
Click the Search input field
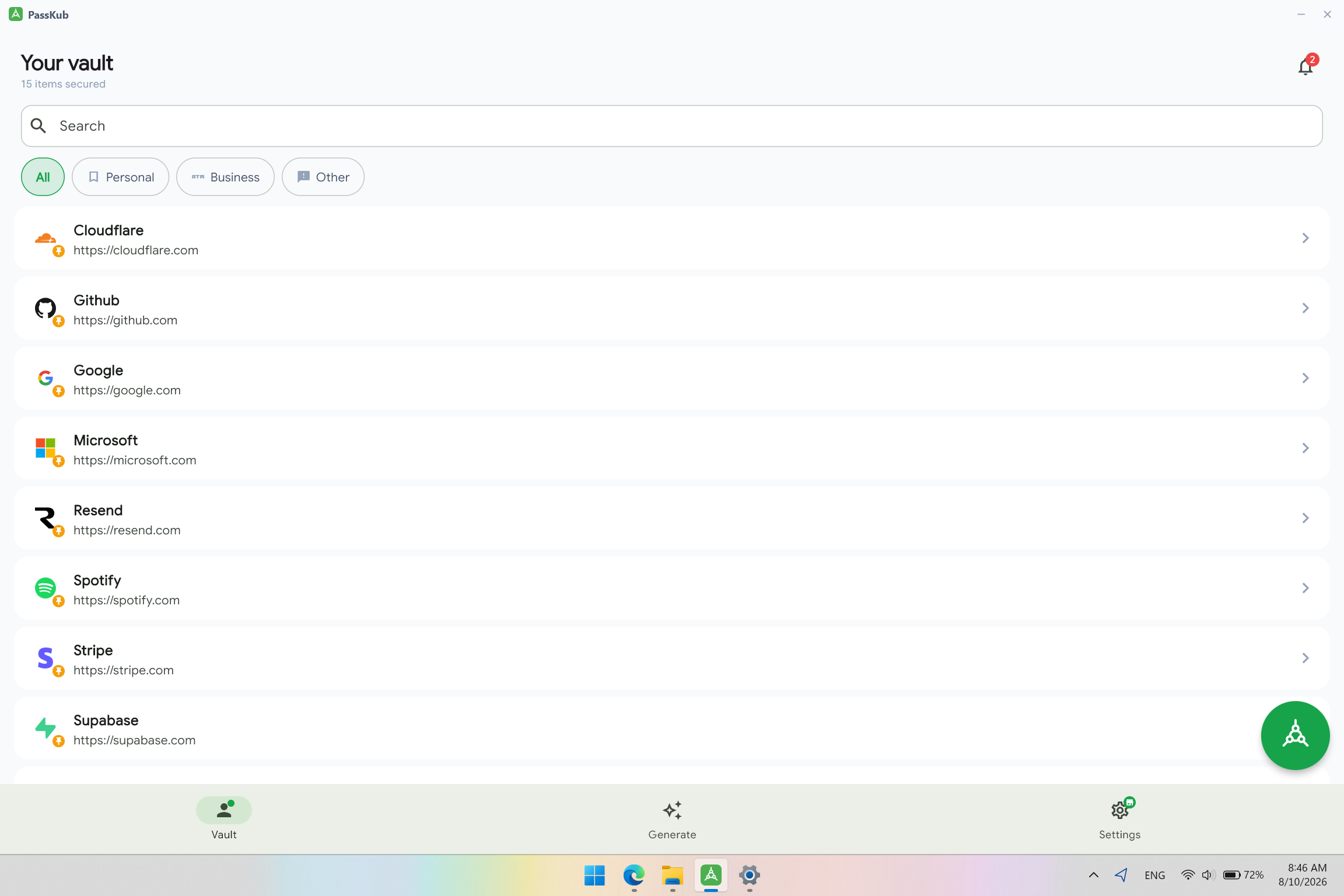coord(672,126)
